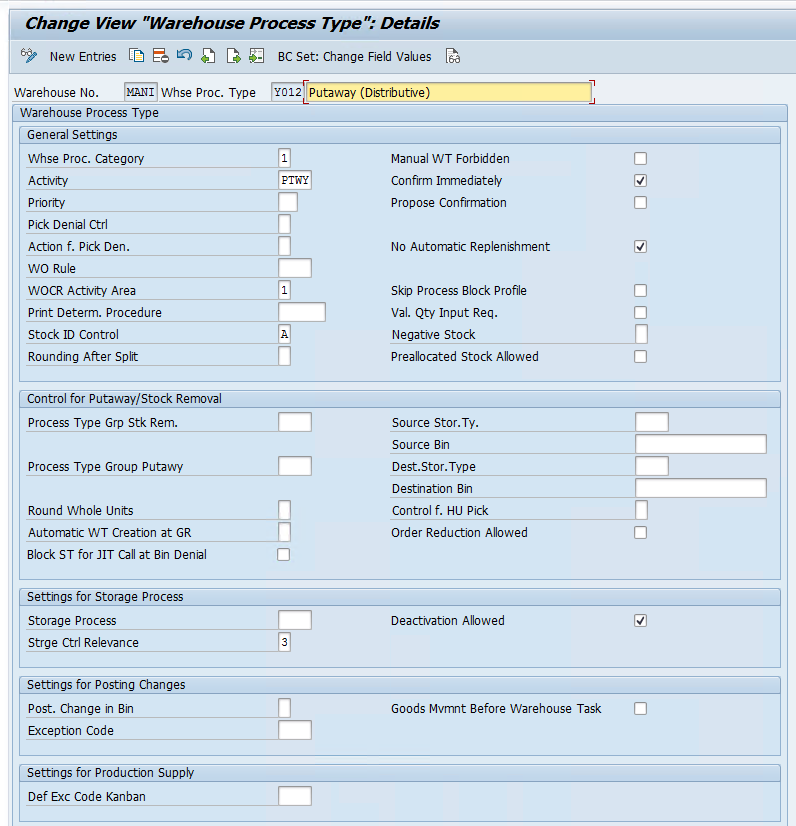Go to next entry icon
Image resolution: width=796 pixels, height=826 pixels.
click(233, 56)
